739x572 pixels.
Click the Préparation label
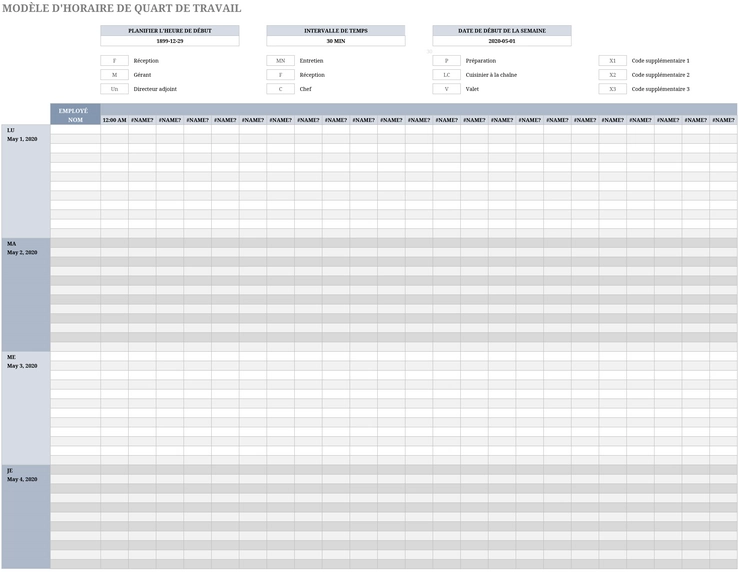[x=481, y=61]
